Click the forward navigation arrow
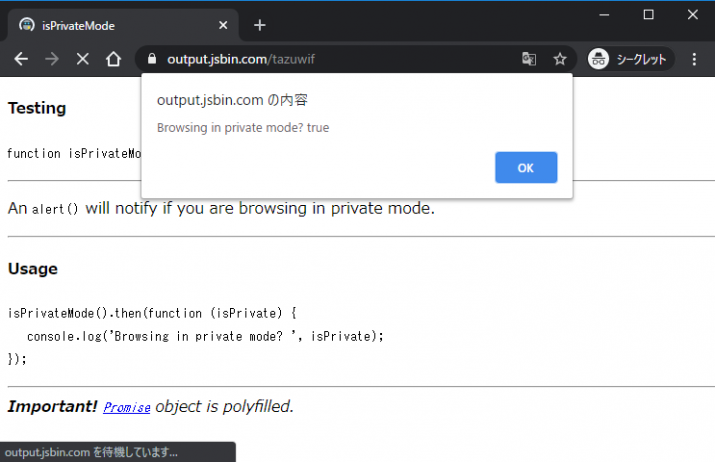The image size is (715, 462). tap(52, 59)
